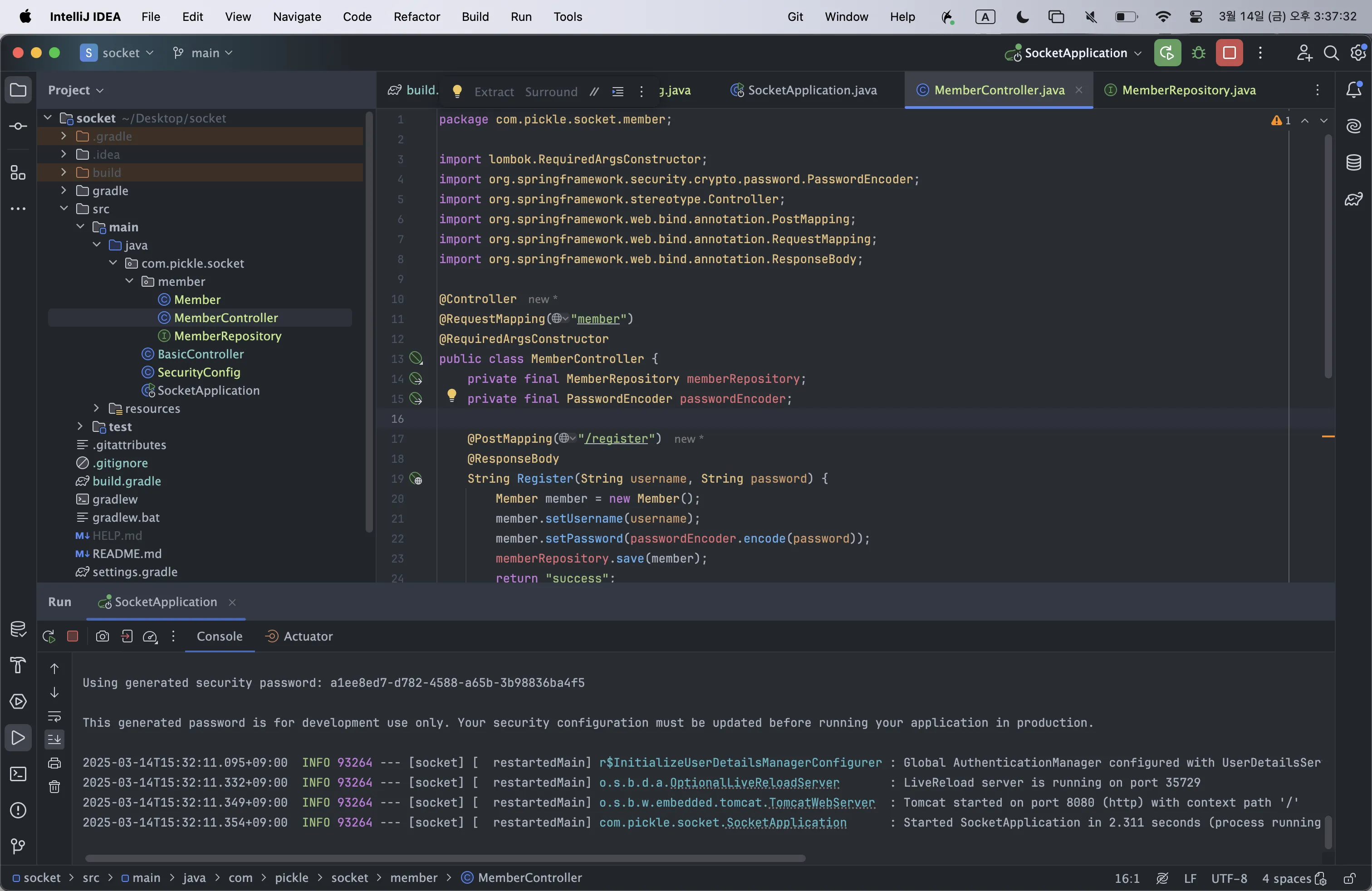Open the Commit tool window in the left sidebar
The height and width of the screenshot is (891, 1372).
coord(18,126)
